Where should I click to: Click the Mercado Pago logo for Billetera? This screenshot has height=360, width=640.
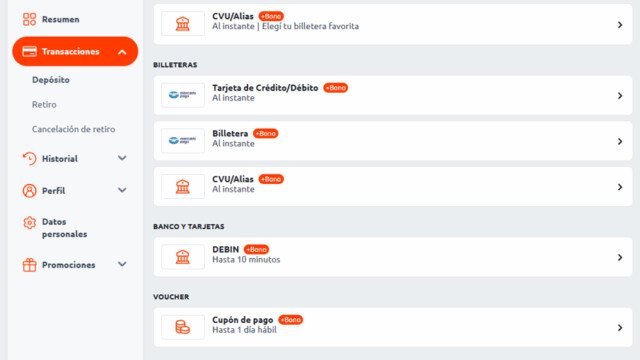[x=183, y=140]
